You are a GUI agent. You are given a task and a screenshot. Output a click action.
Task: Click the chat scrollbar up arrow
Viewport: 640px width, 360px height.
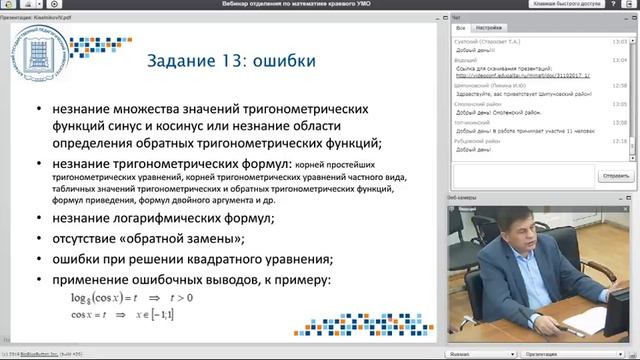[x=633, y=41]
